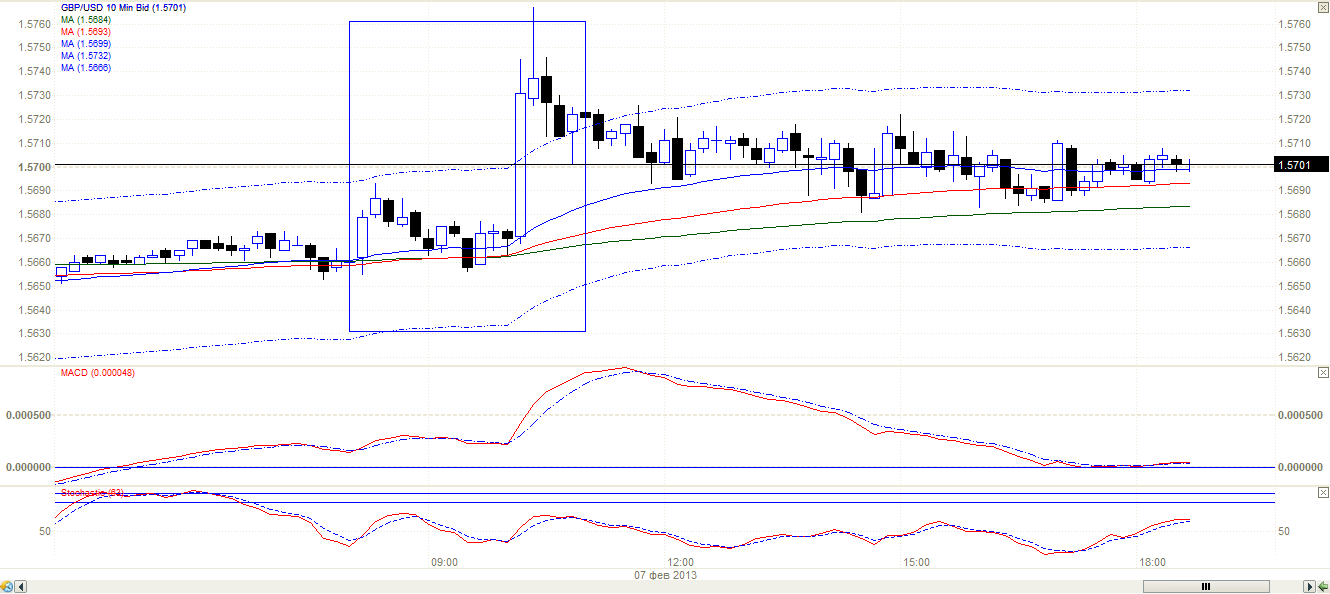Click the horizontal scrollbar thumb
Screen dimensions: 1330x594
pyautogui.click(x=1207, y=586)
